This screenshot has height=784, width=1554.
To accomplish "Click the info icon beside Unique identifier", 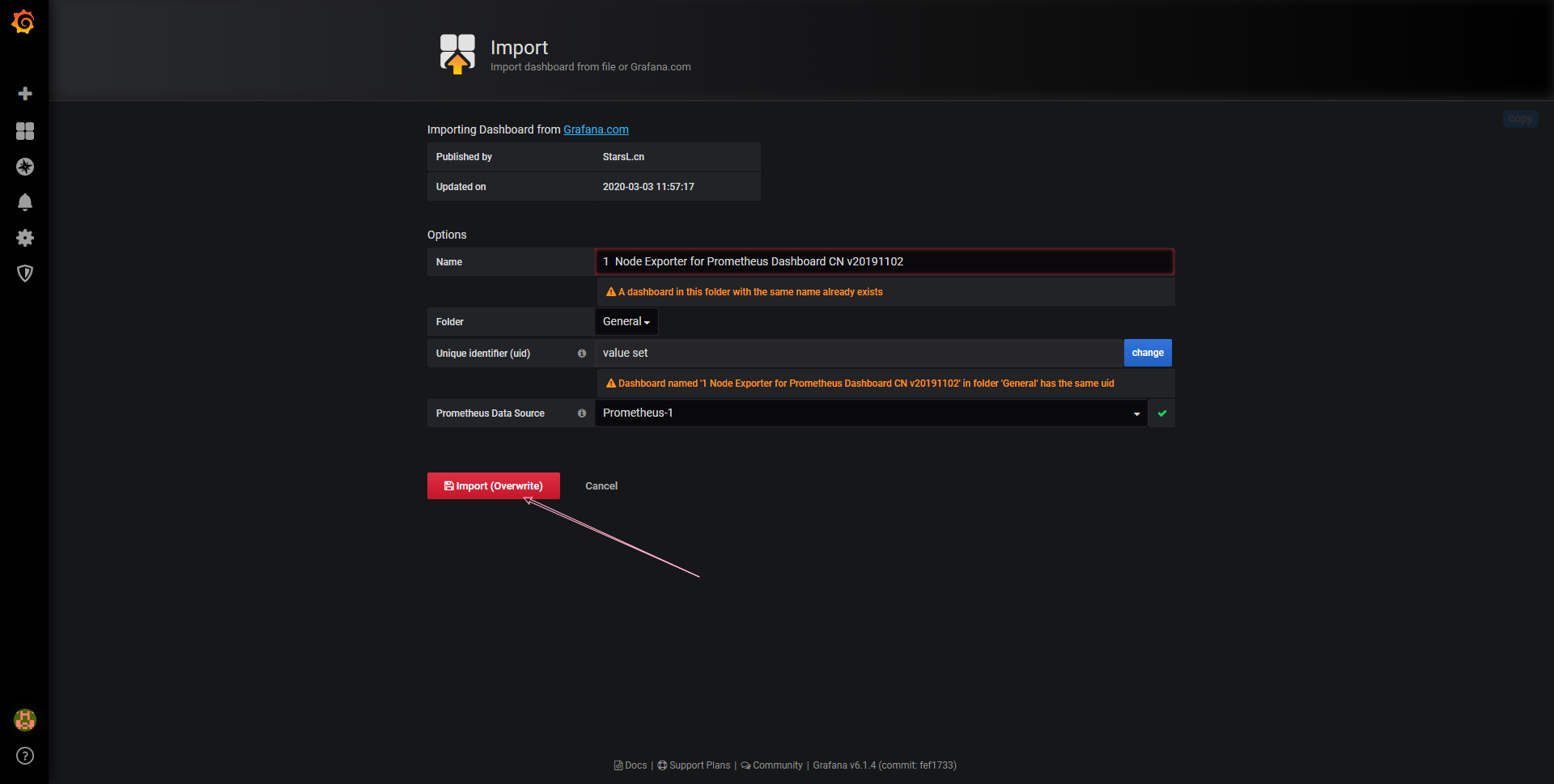I will pyautogui.click(x=582, y=354).
